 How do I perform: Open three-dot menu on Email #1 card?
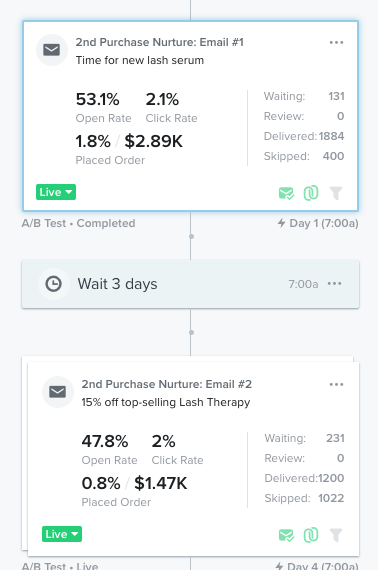(336, 43)
